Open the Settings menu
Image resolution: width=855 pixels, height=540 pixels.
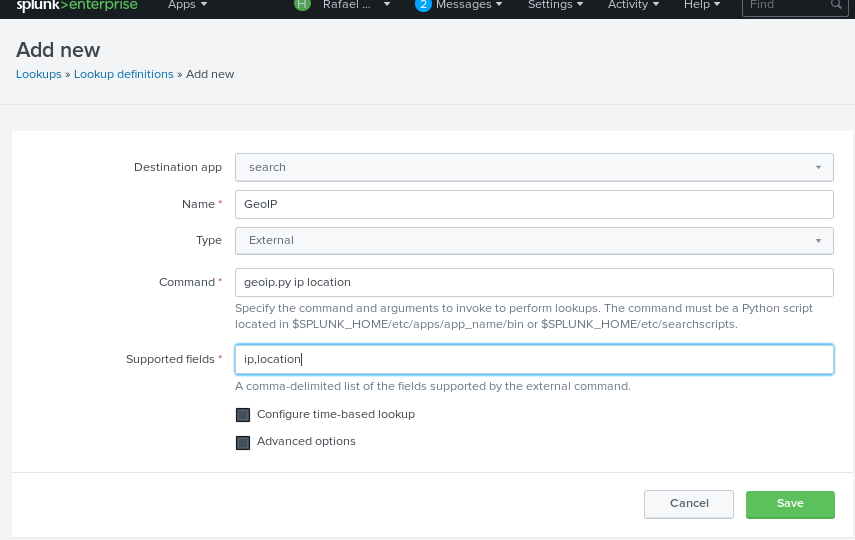556,5
